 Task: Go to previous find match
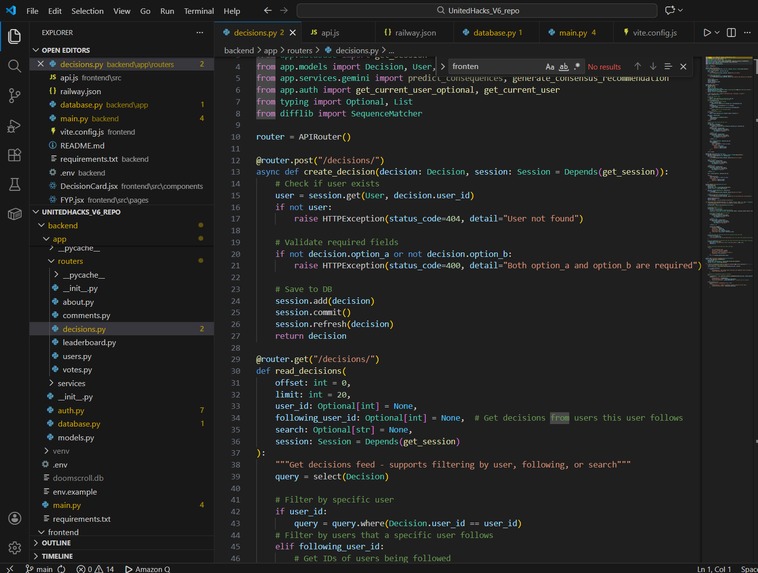pyautogui.click(x=638, y=66)
